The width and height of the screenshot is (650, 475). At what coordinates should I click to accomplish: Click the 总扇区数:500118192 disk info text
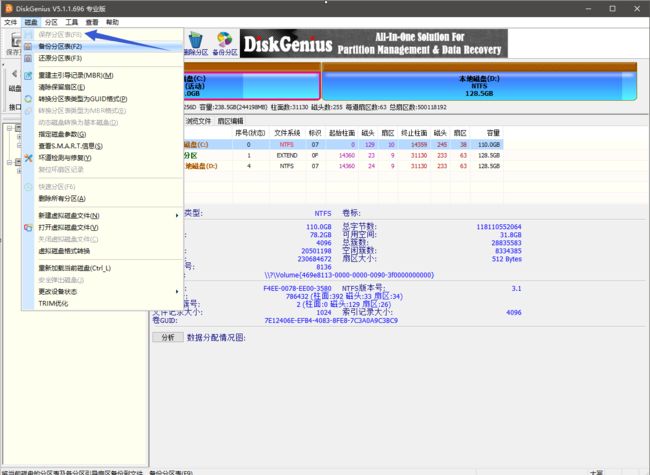point(418,107)
